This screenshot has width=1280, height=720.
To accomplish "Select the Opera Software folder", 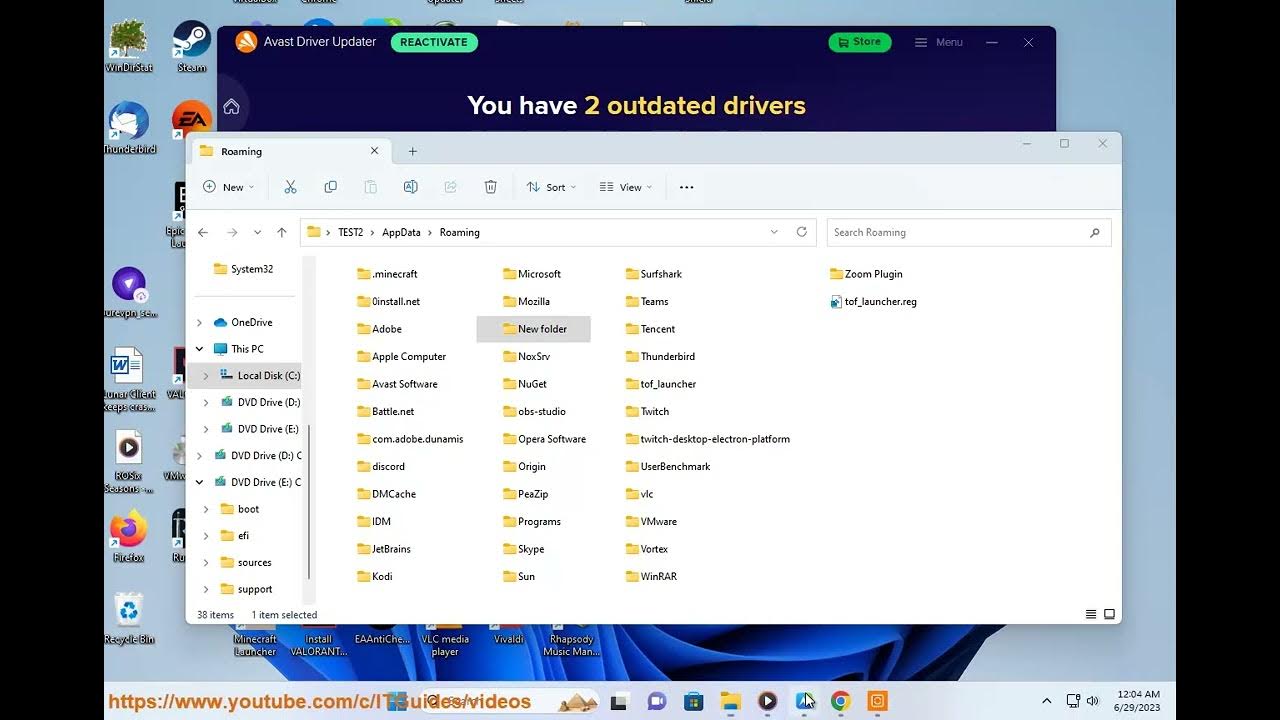I will tap(544, 439).
